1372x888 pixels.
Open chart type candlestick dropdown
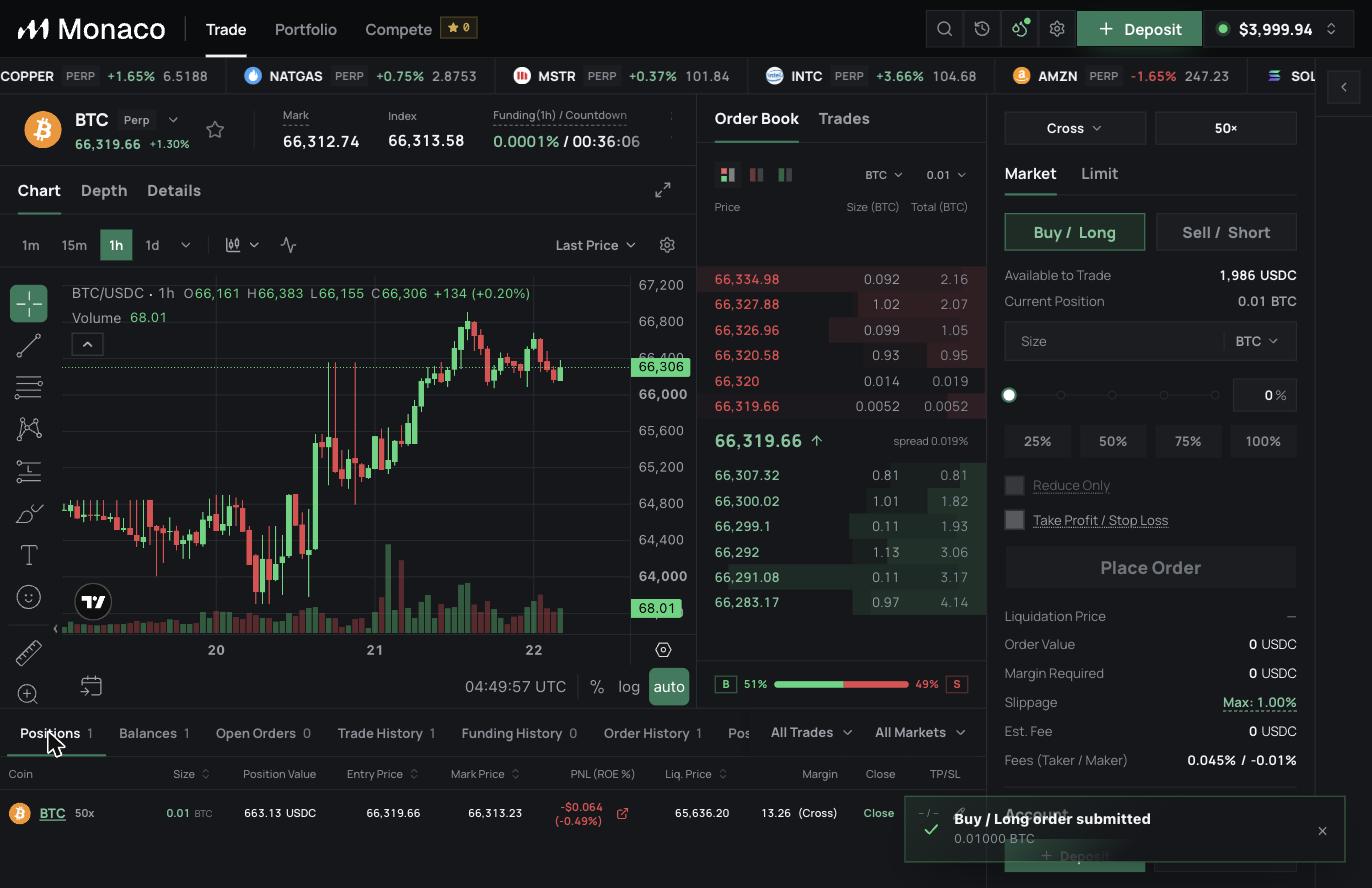243,245
